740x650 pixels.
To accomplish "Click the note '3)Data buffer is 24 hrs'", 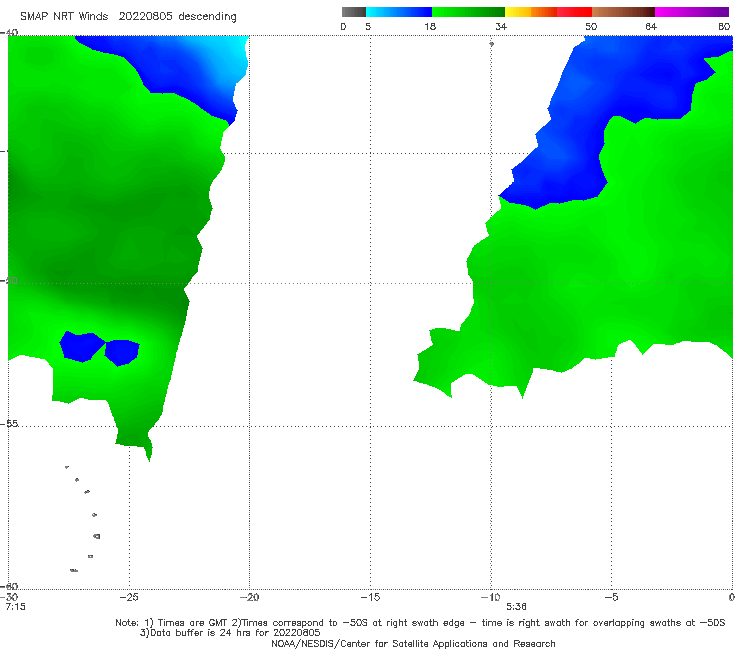I will 230,633.
